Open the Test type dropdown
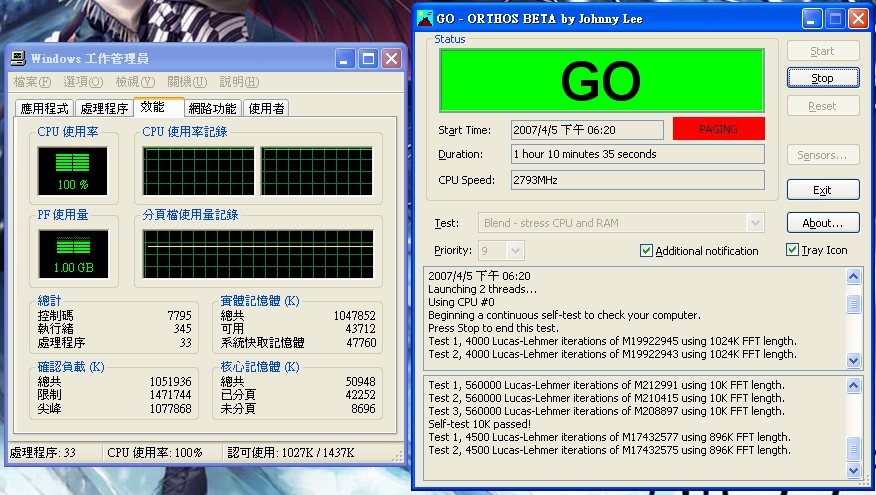The height and width of the screenshot is (495, 876). pyautogui.click(x=755, y=223)
